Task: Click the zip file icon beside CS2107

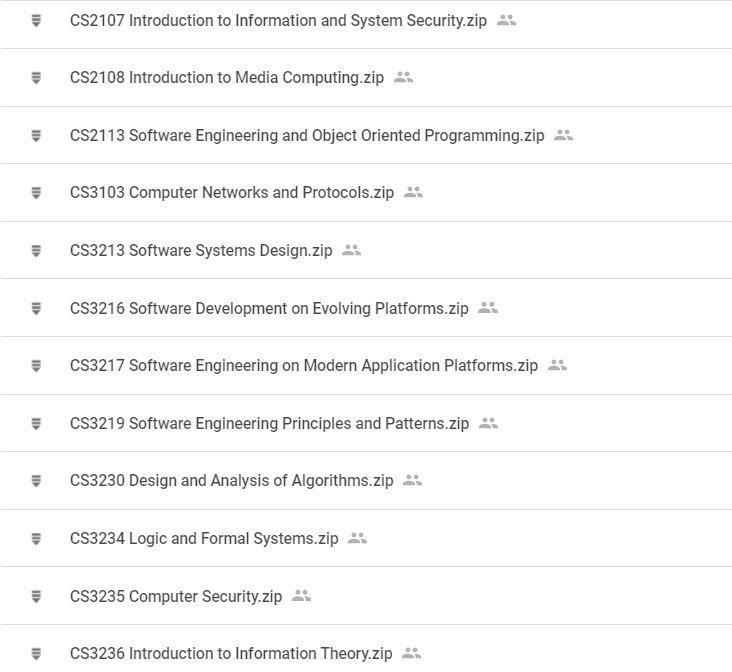Action: (36, 20)
